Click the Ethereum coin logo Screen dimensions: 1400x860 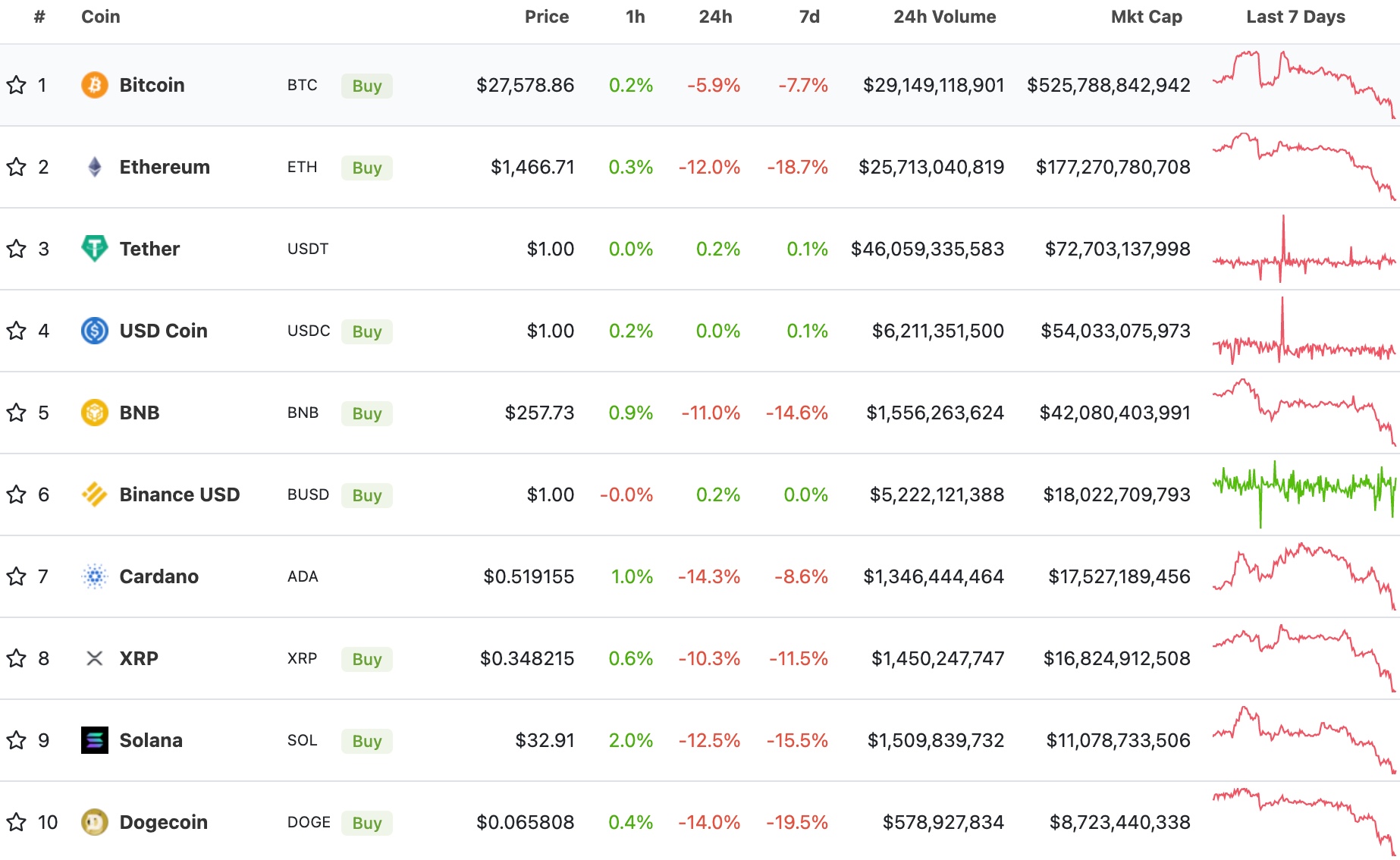tap(93, 167)
